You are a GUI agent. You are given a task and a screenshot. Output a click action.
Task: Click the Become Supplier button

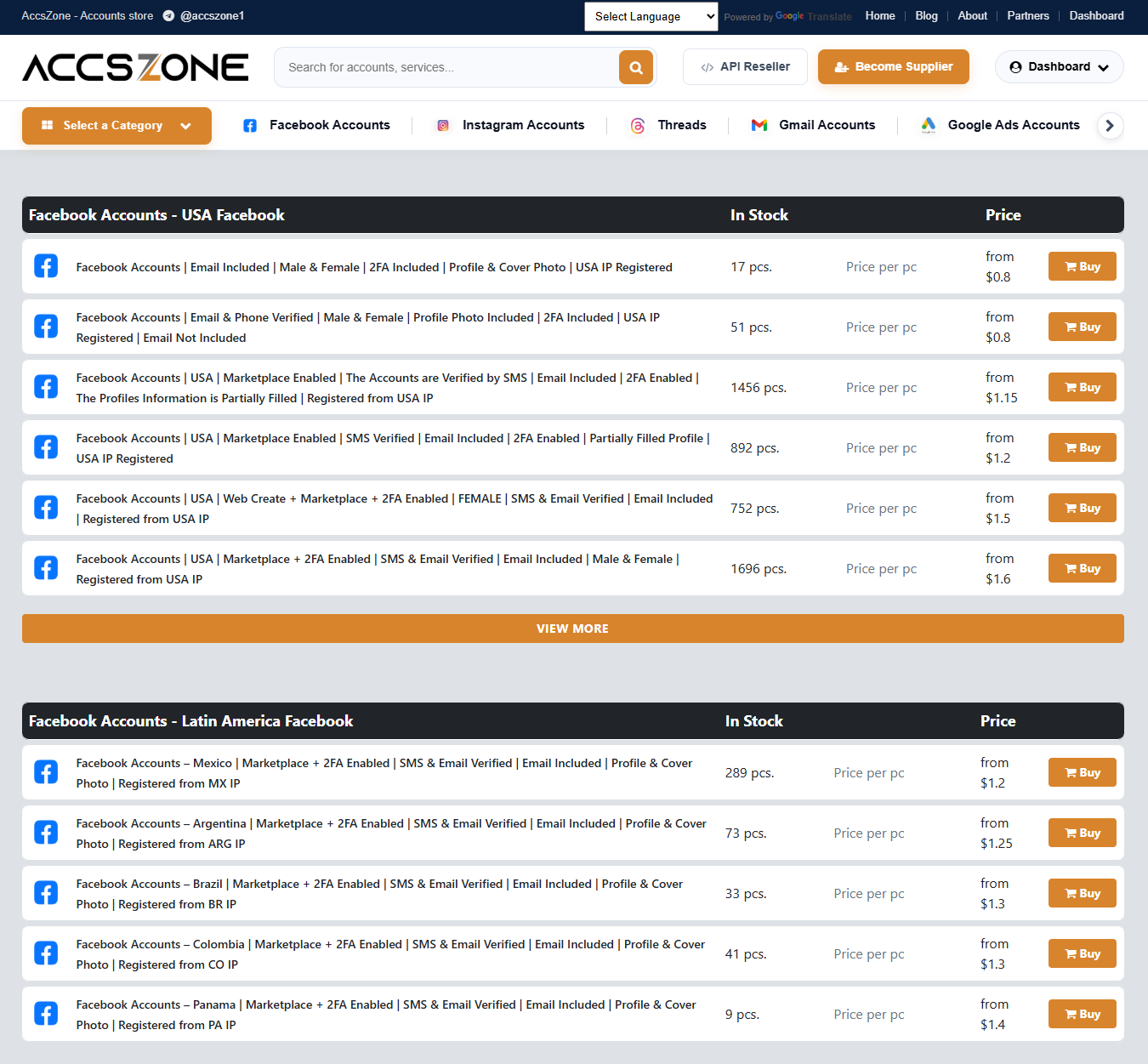(x=894, y=67)
